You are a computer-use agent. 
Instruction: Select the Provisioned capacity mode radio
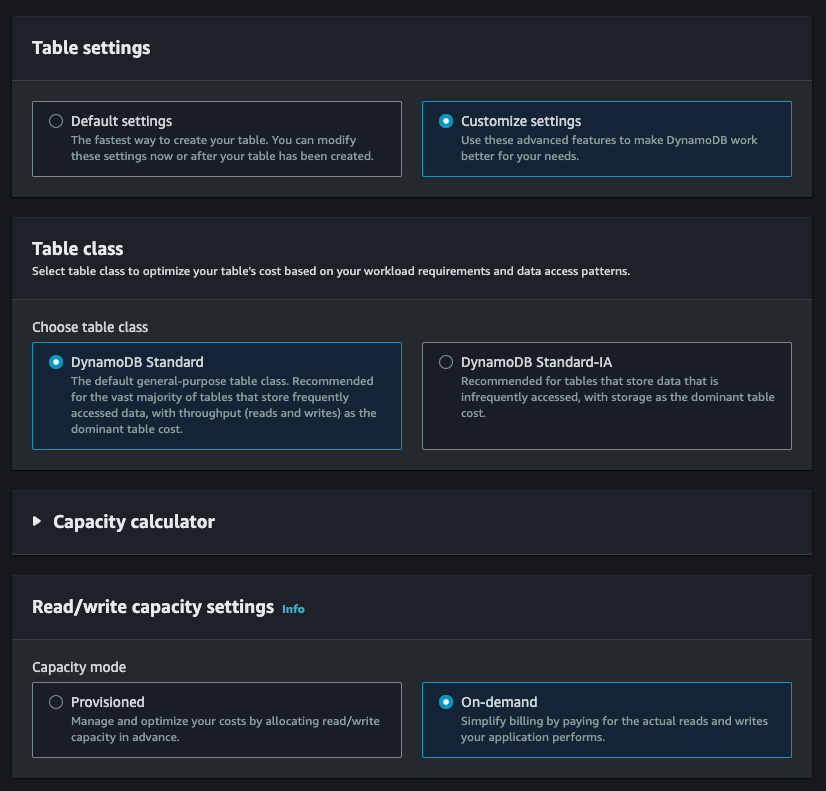pyautogui.click(x=56, y=702)
